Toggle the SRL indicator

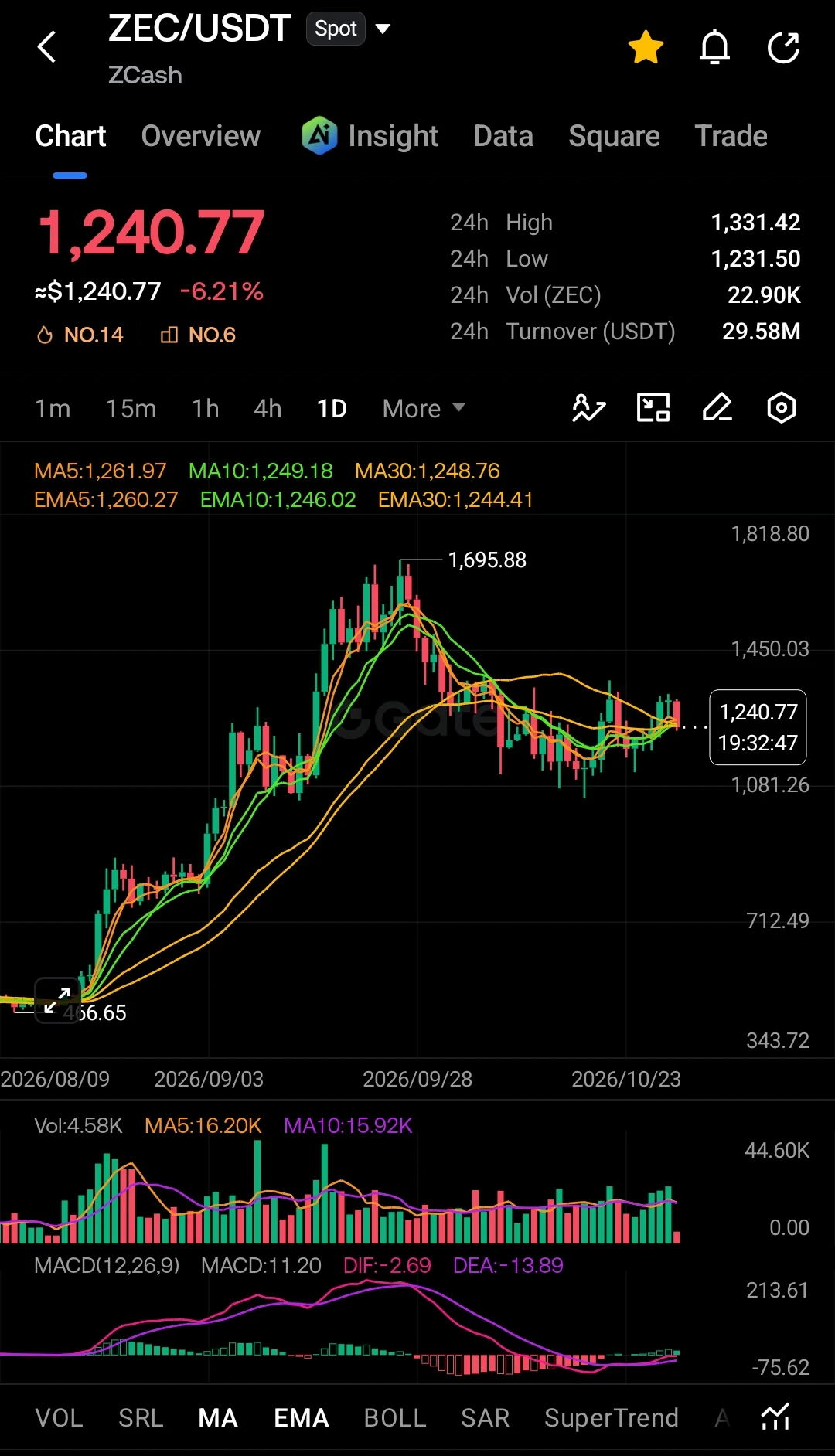pyautogui.click(x=141, y=1418)
